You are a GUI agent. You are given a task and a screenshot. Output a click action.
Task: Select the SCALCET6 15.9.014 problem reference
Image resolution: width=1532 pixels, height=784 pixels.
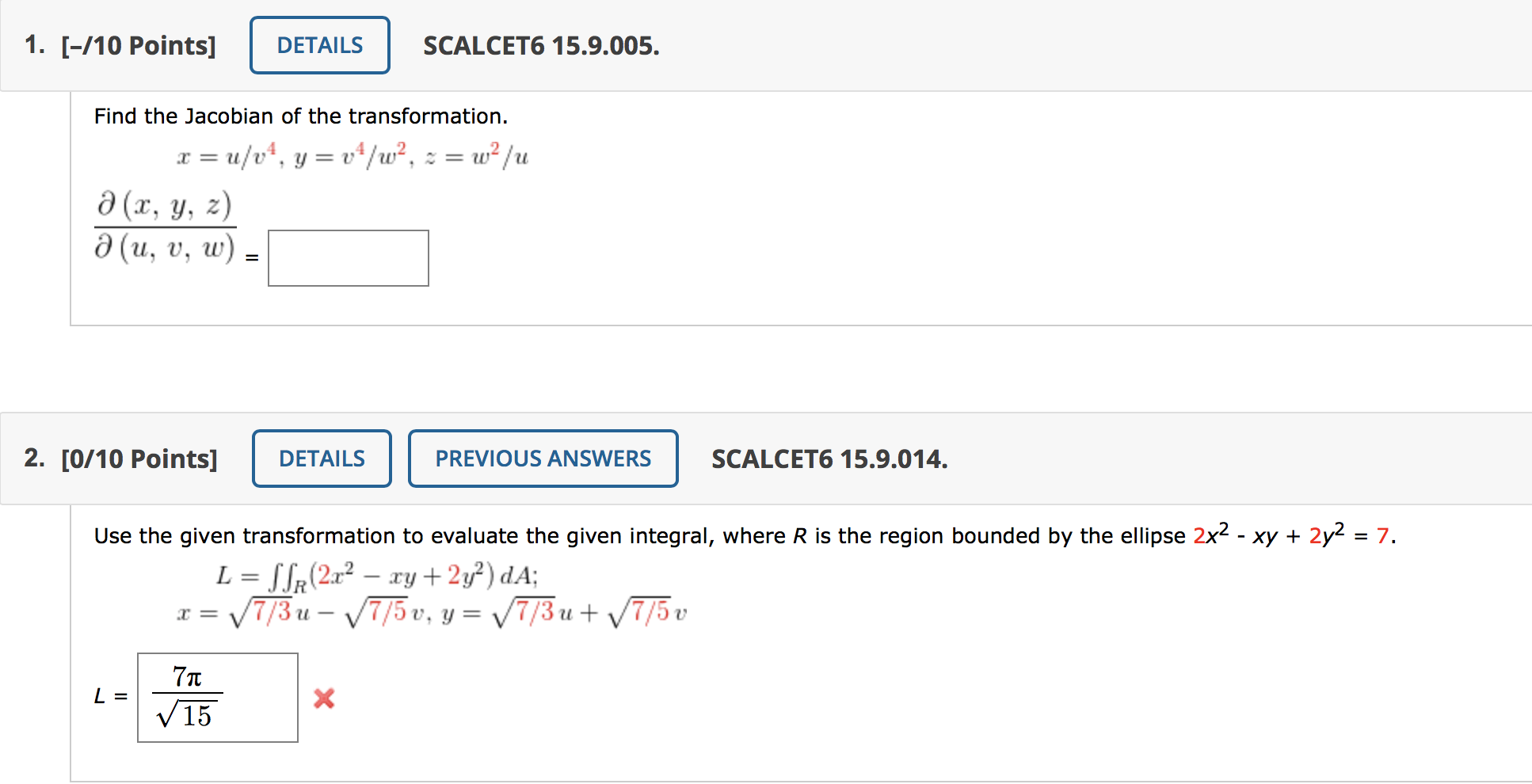[x=829, y=459]
